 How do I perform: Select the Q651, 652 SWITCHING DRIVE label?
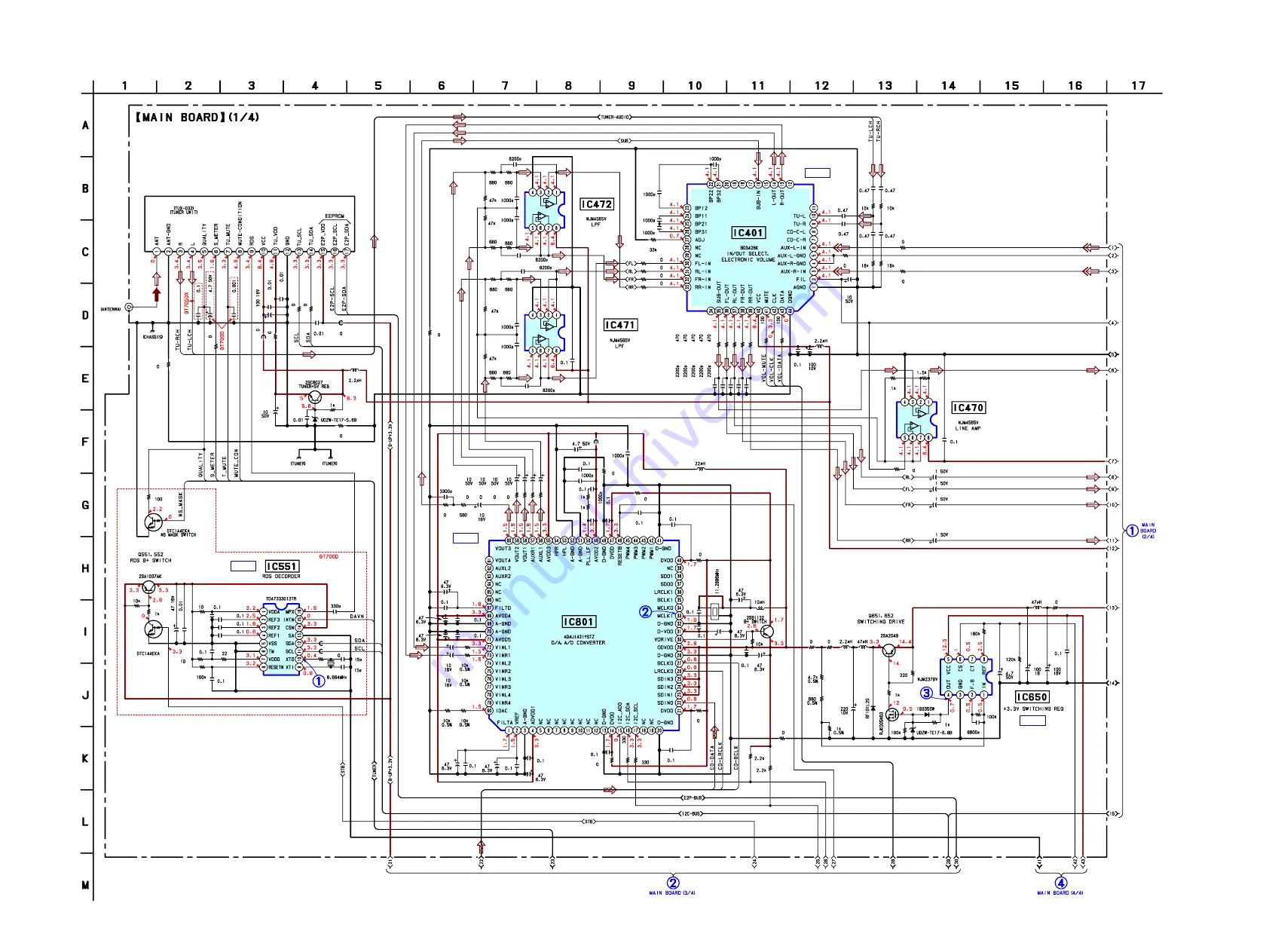[x=881, y=619]
